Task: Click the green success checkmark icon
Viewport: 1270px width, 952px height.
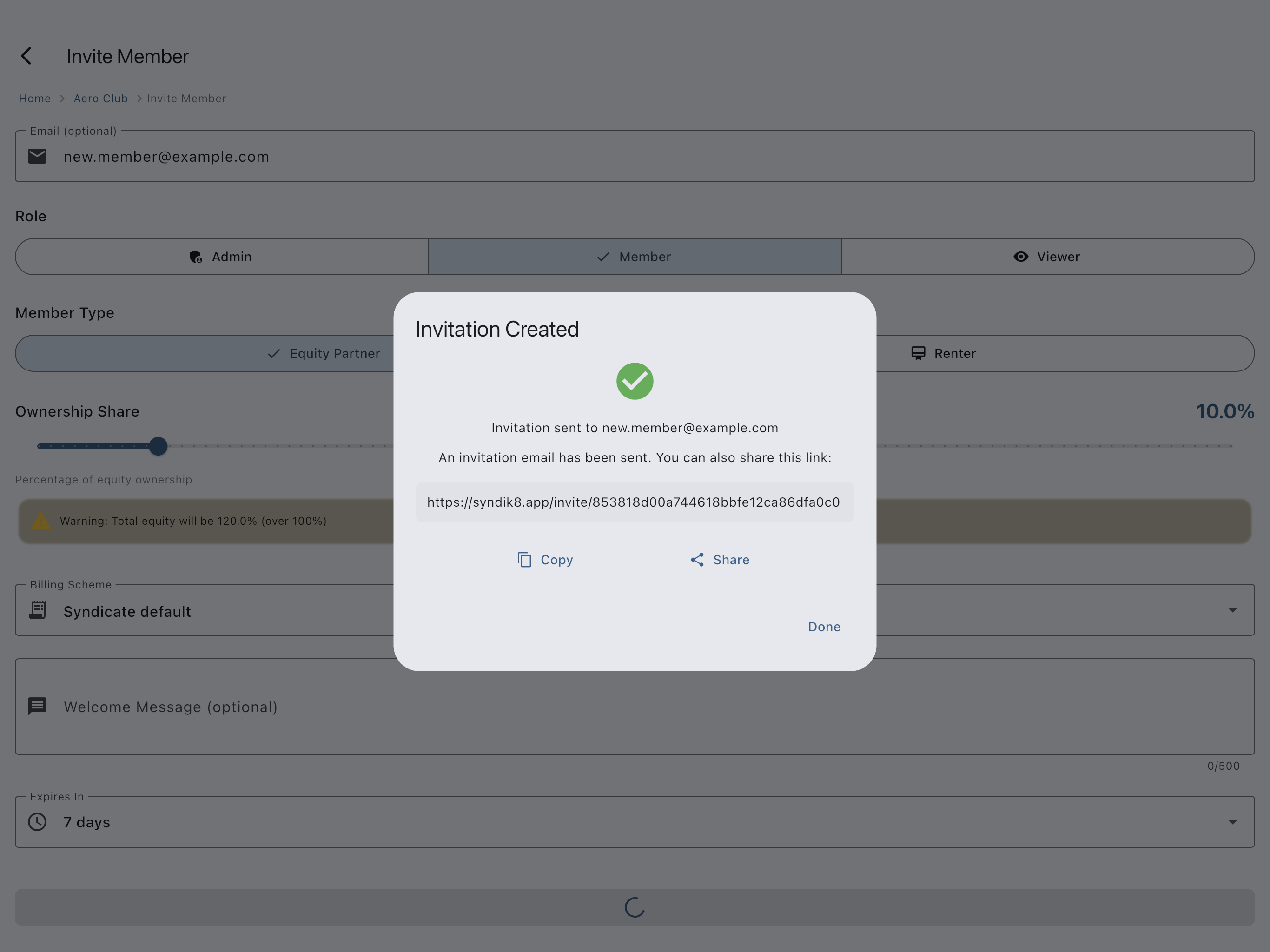Action: pos(635,381)
